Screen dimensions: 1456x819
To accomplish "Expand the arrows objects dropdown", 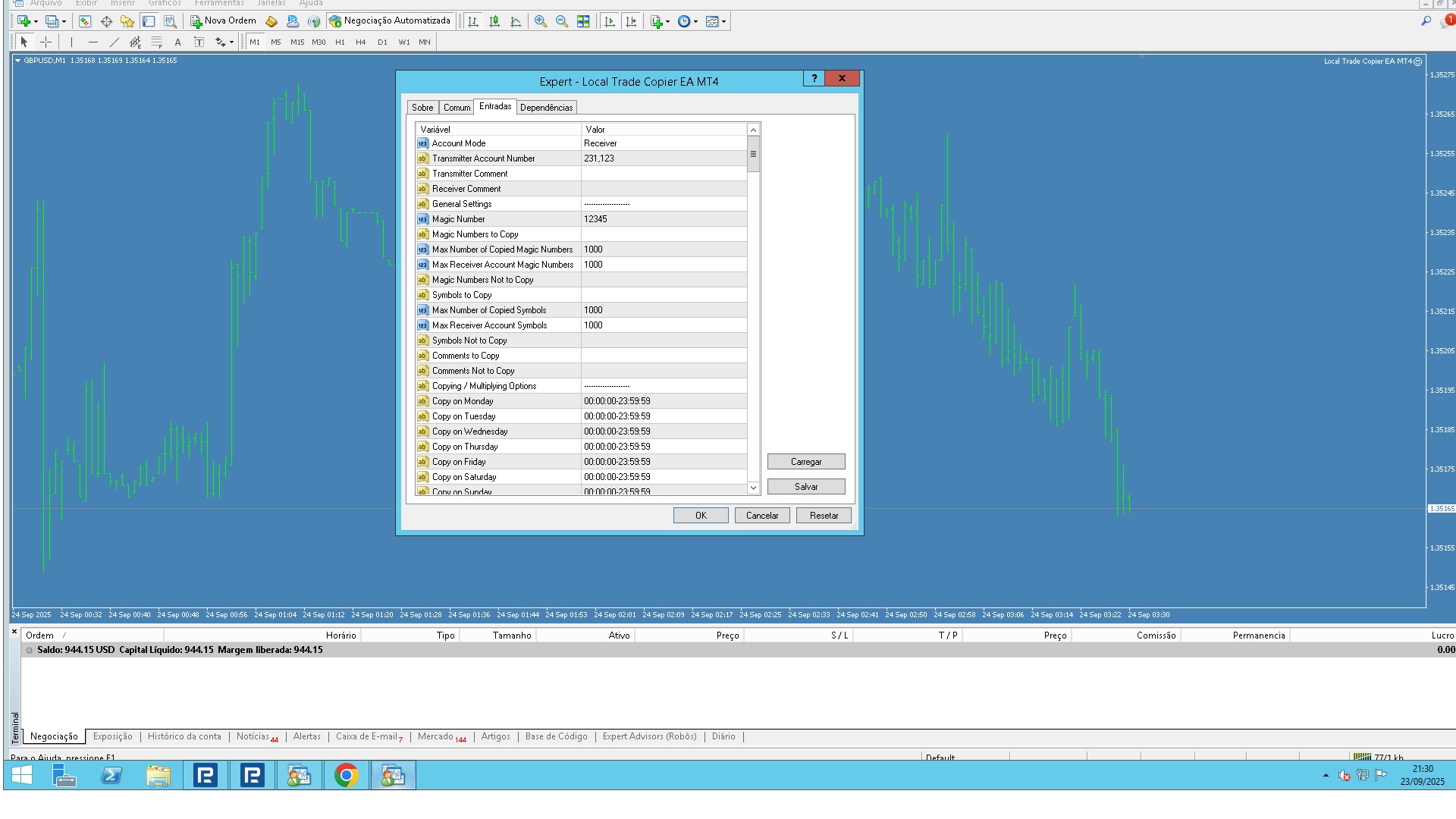I will [x=231, y=43].
